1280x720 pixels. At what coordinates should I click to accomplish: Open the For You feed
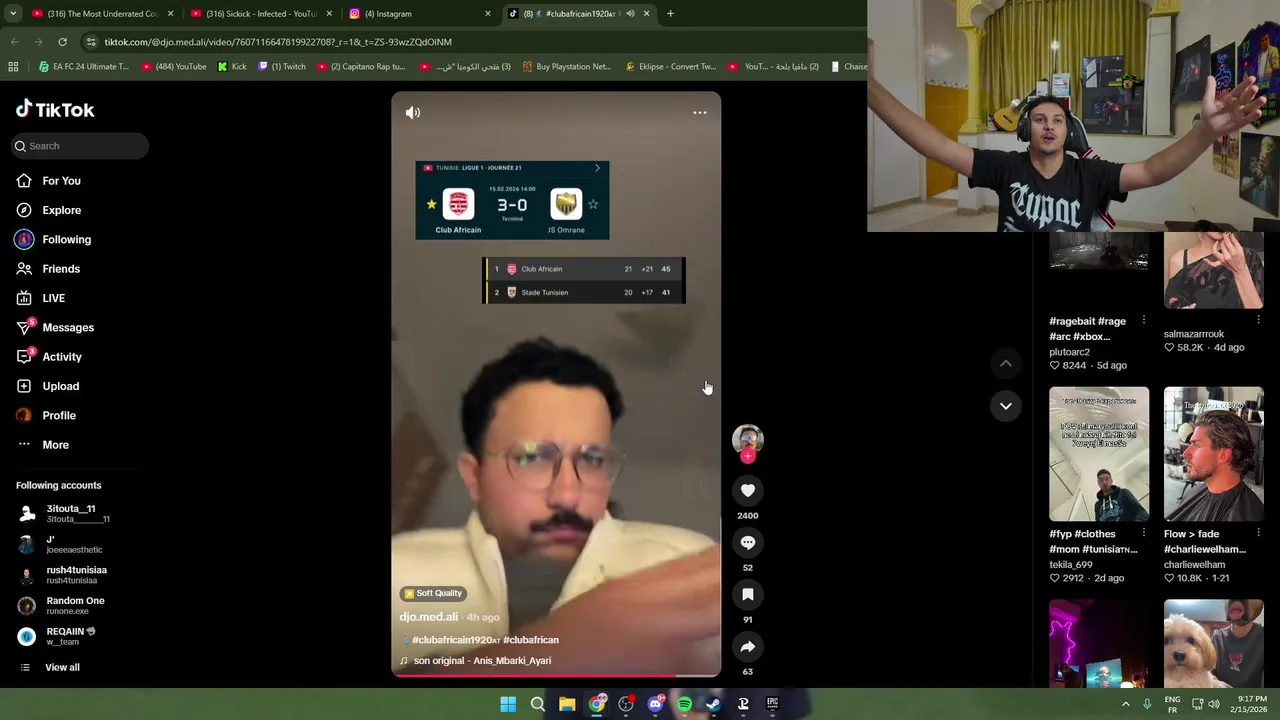[x=61, y=181]
